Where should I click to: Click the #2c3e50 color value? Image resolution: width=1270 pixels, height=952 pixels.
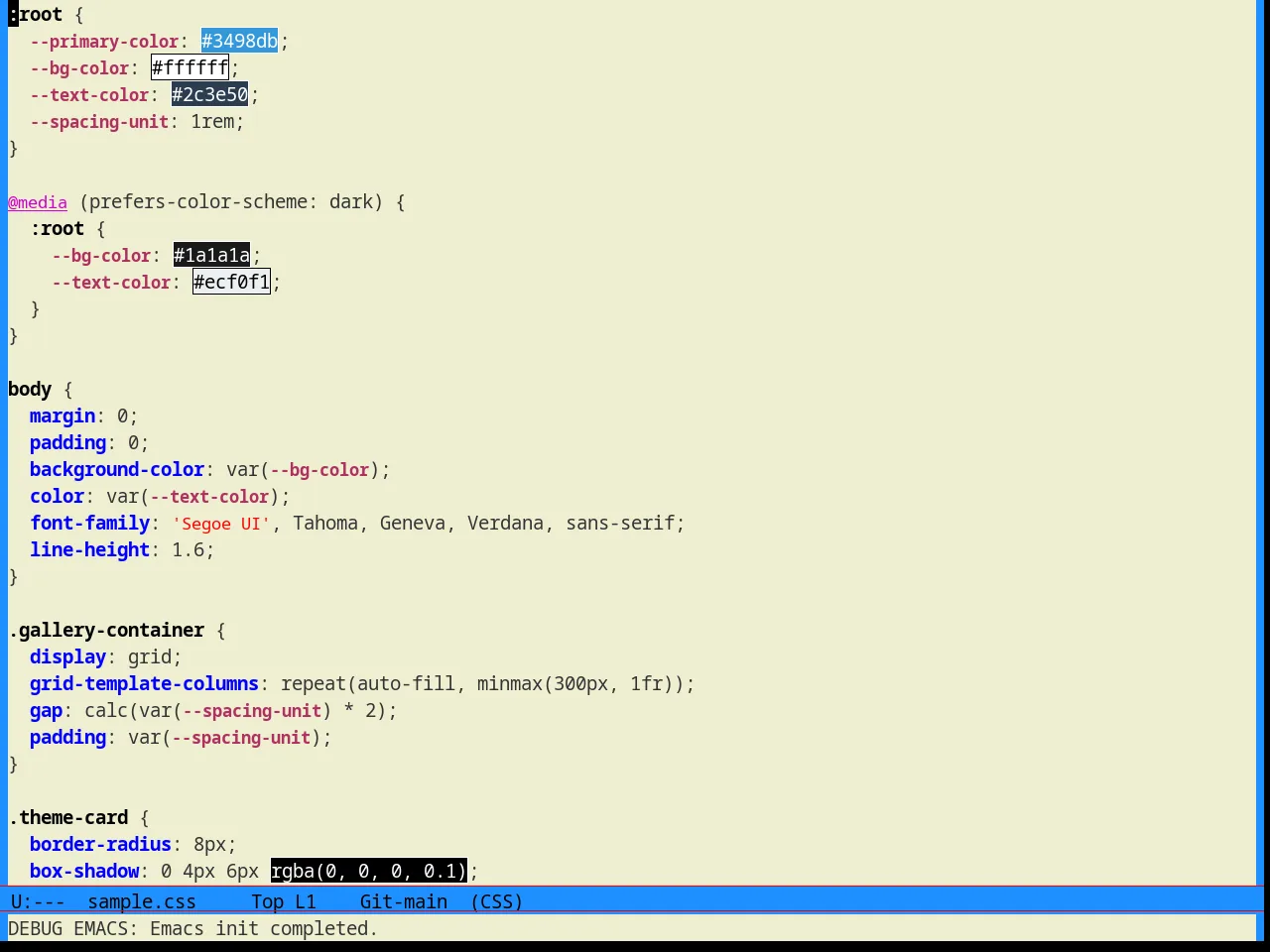coord(209,94)
